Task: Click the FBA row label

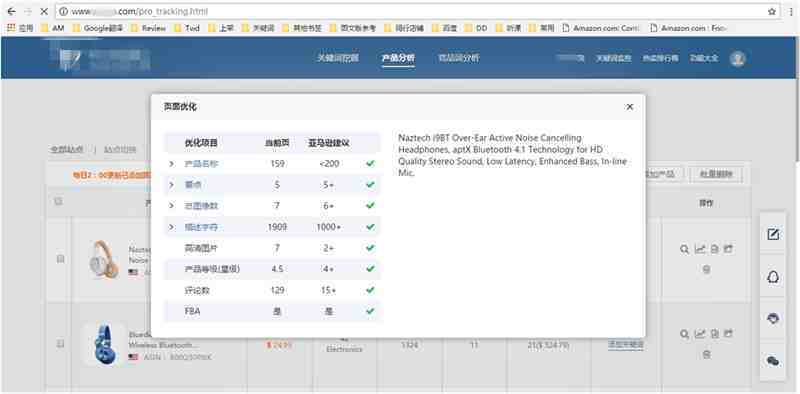Action: click(192, 311)
